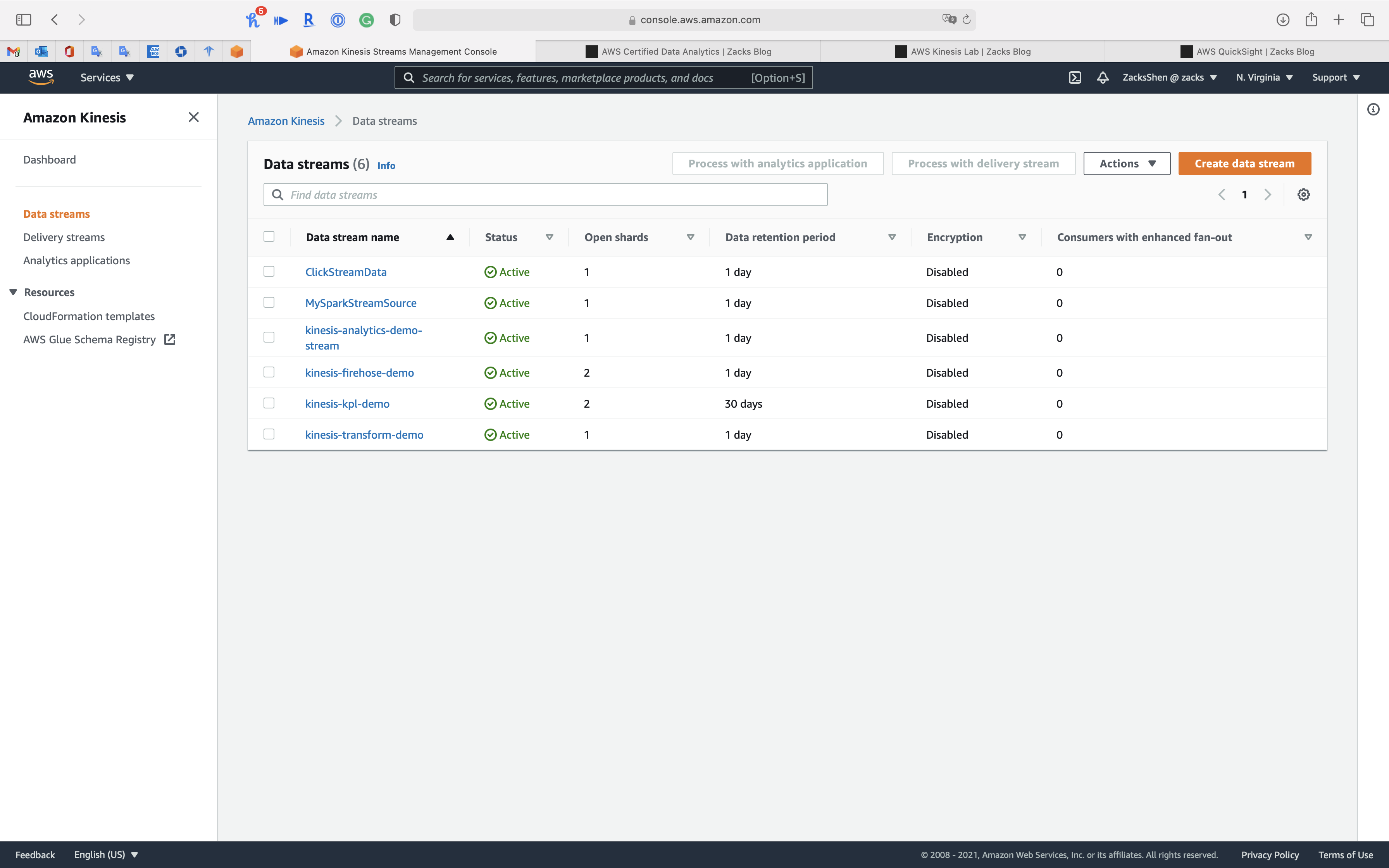Click the info panel icon at right edge
Image resolution: width=1389 pixels, height=868 pixels.
pos(1373,110)
